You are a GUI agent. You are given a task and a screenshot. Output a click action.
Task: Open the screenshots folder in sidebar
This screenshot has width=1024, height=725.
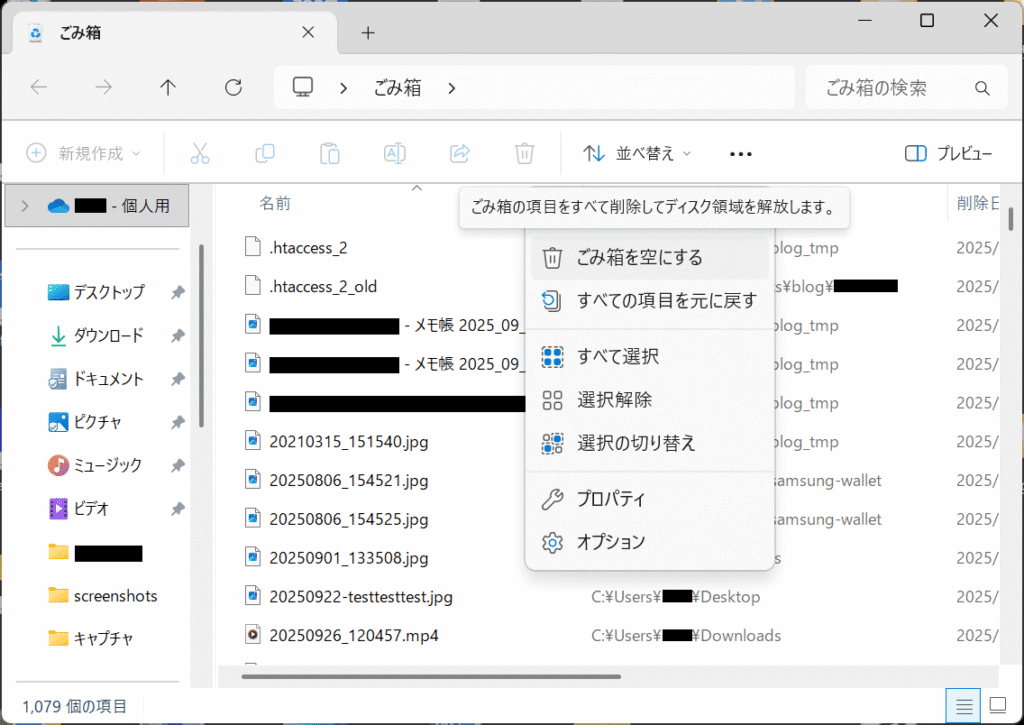point(103,596)
